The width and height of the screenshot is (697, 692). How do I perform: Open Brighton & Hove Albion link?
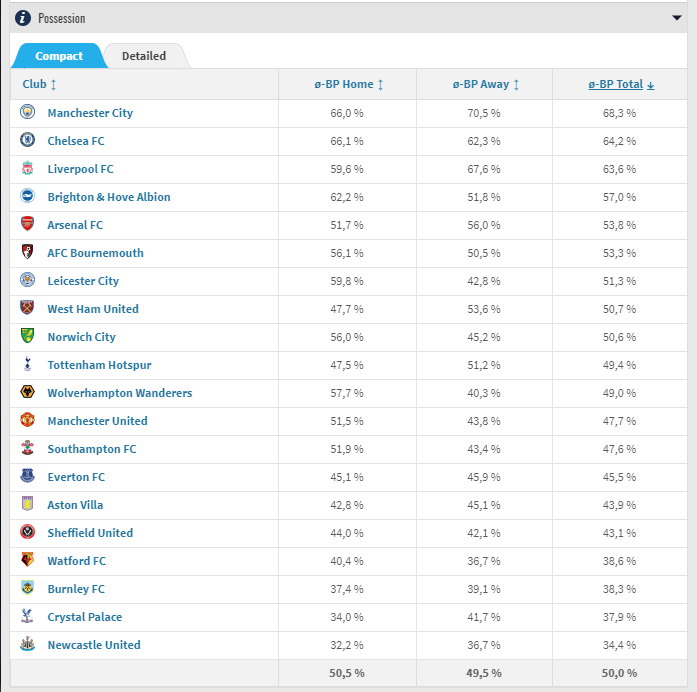coord(109,197)
